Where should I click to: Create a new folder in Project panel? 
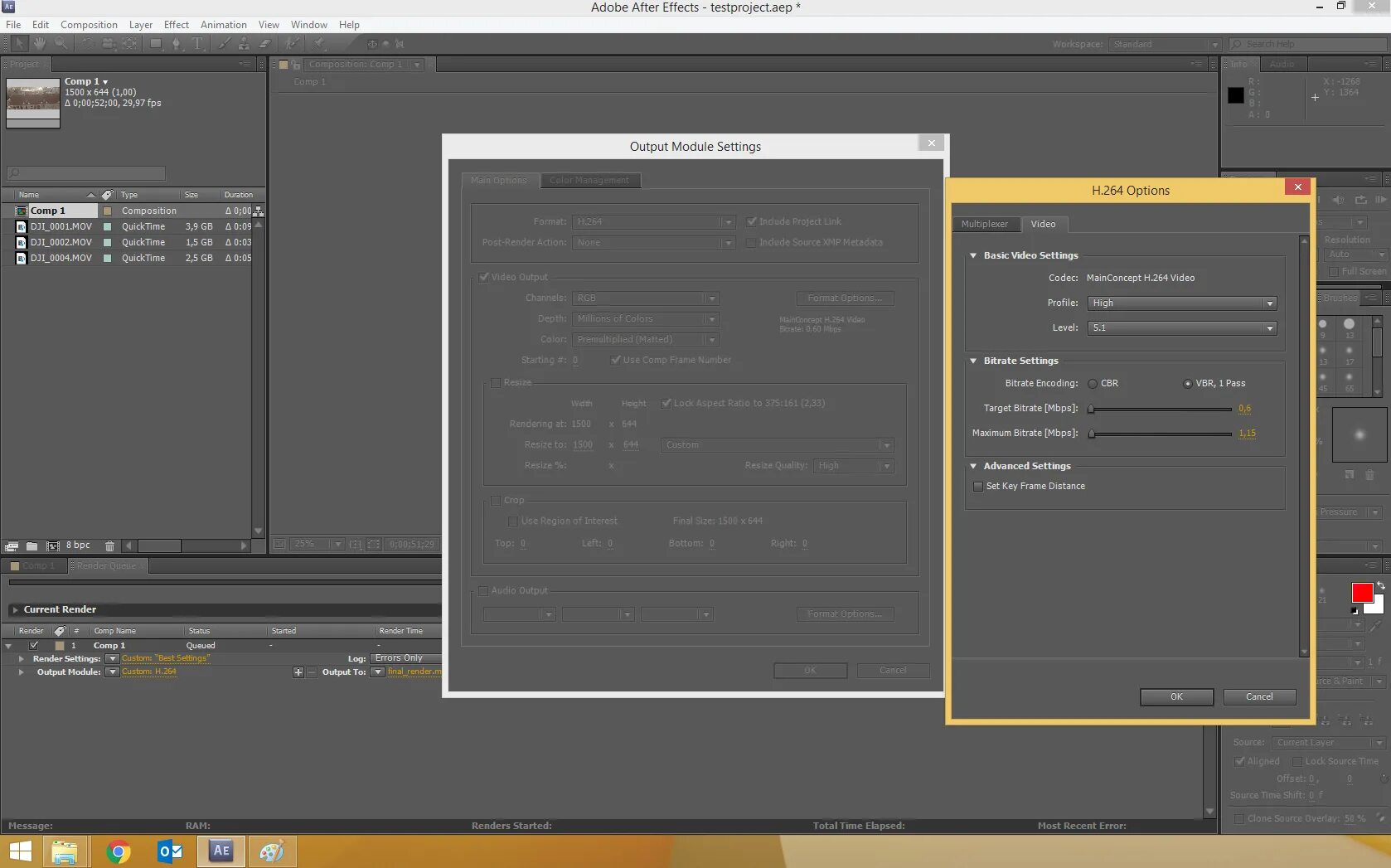[x=32, y=546]
